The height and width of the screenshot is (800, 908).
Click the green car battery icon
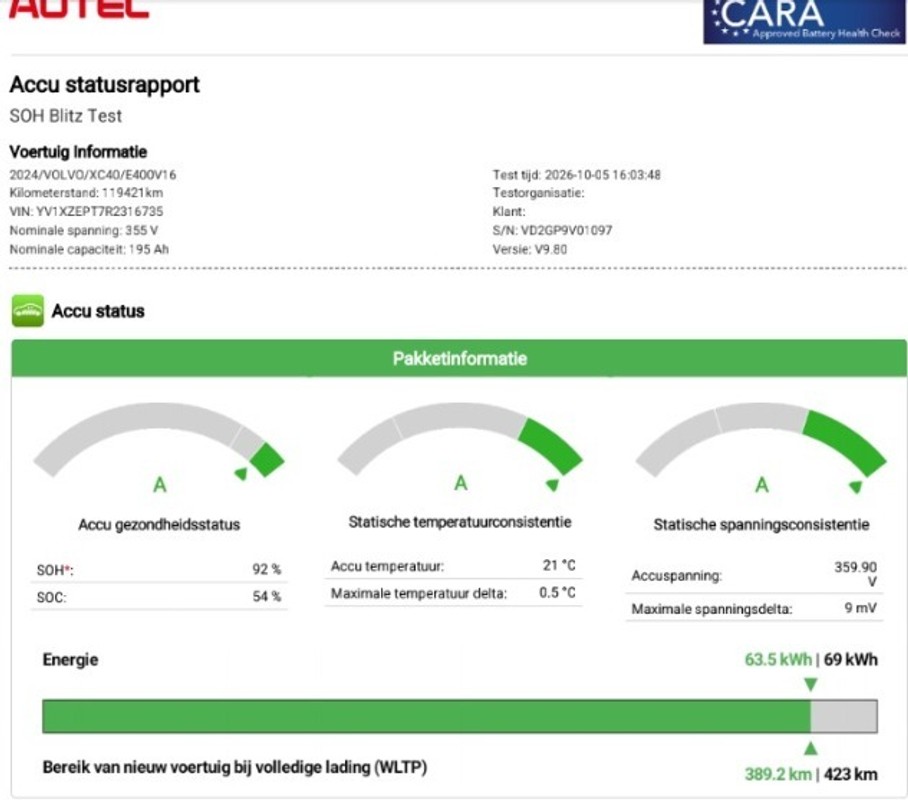[28, 310]
